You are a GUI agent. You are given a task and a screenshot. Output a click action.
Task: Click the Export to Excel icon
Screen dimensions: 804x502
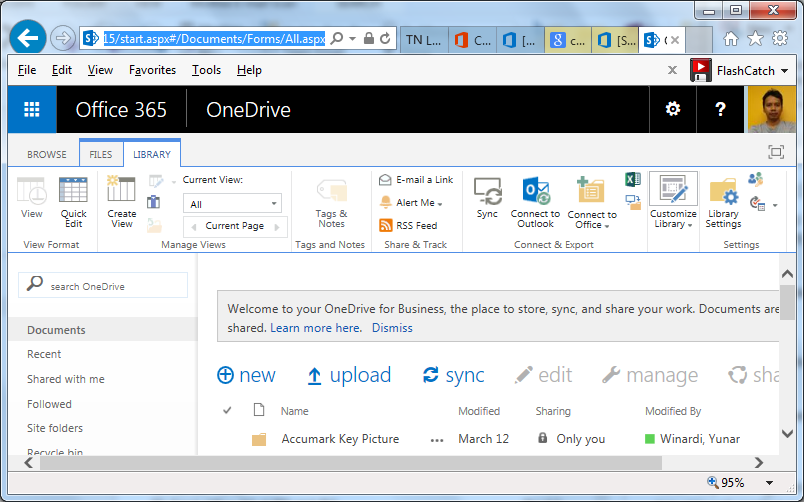(633, 179)
